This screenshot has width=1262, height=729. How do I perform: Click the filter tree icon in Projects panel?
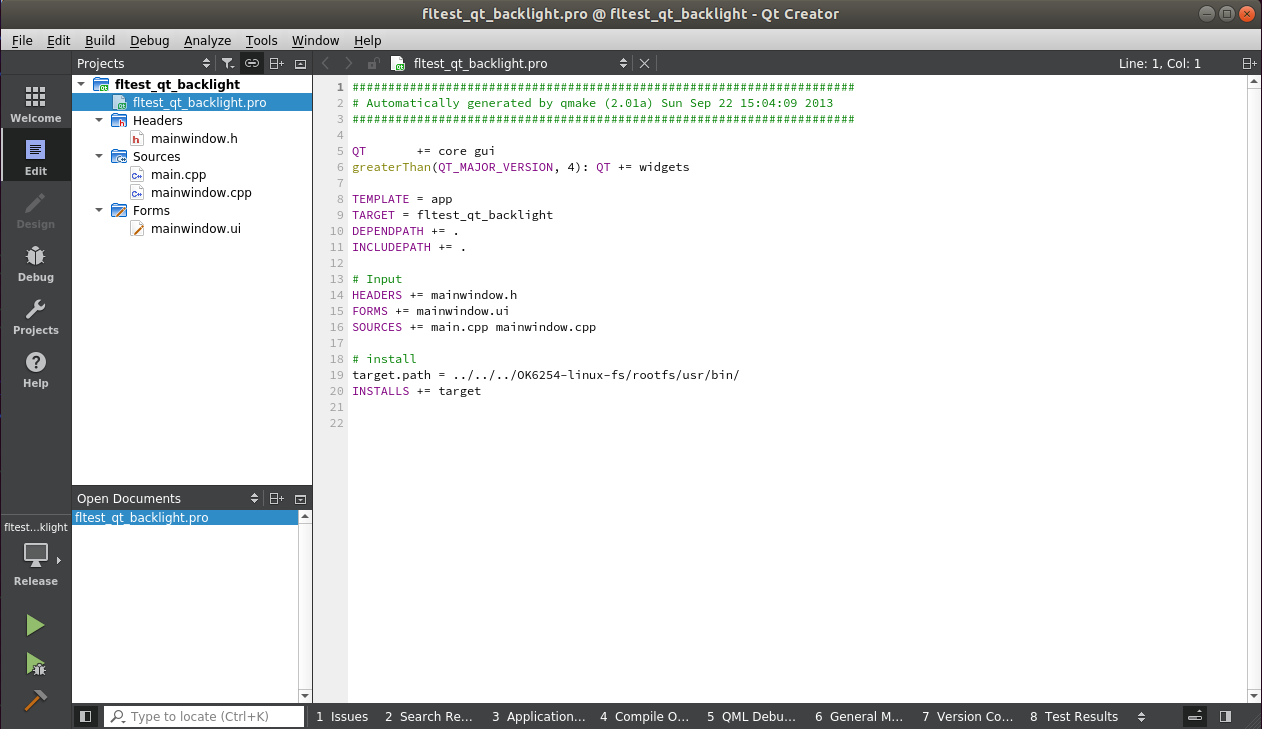(228, 63)
